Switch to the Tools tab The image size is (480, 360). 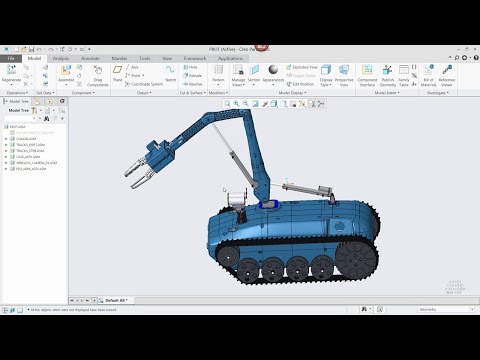[x=145, y=58]
